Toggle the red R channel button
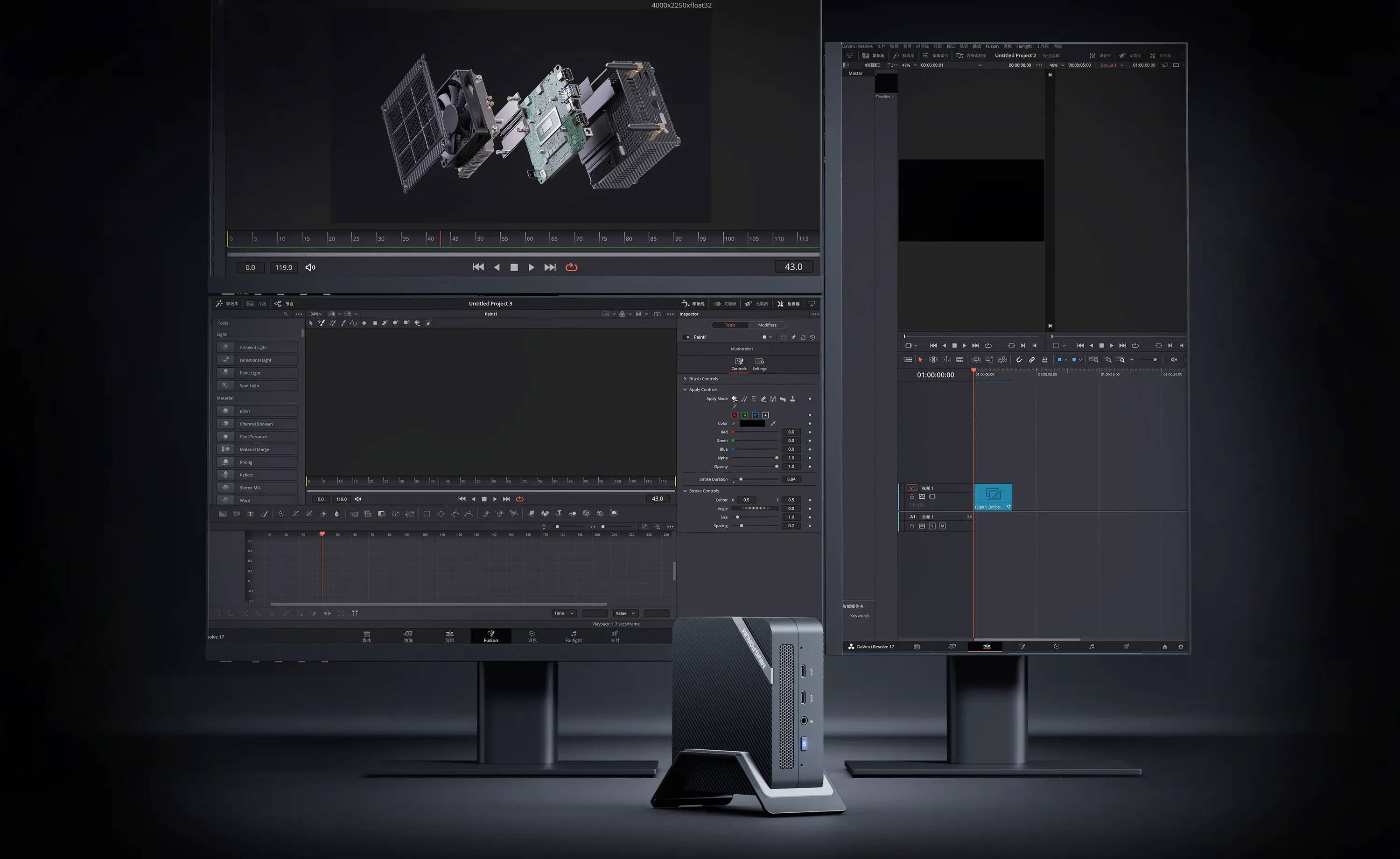Screen dimensions: 1400x859 [735, 415]
